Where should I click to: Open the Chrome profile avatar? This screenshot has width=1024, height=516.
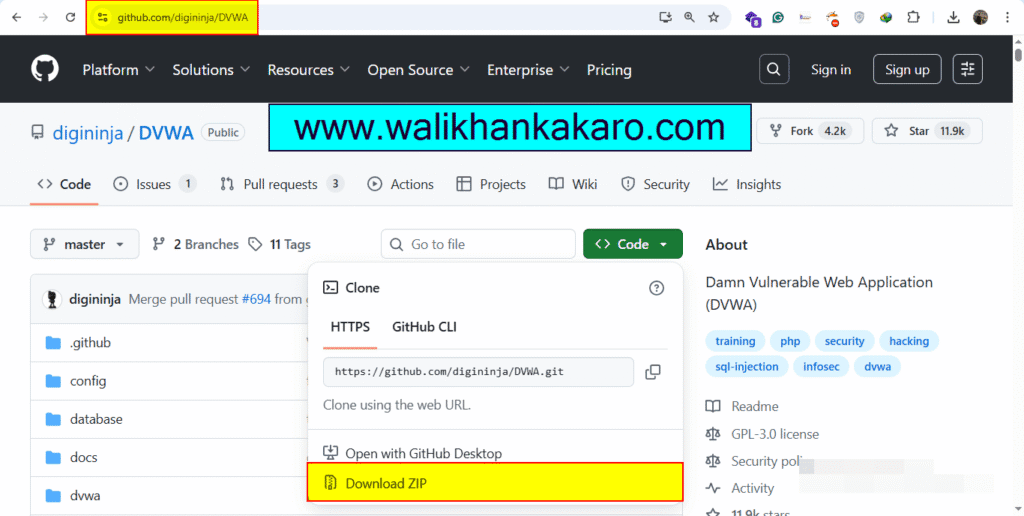[x=980, y=18]
